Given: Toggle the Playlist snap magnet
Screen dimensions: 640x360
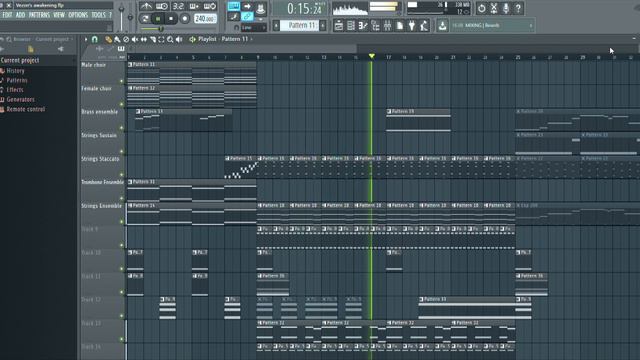Looking at the screenshot, I should (x=95, y=39).
